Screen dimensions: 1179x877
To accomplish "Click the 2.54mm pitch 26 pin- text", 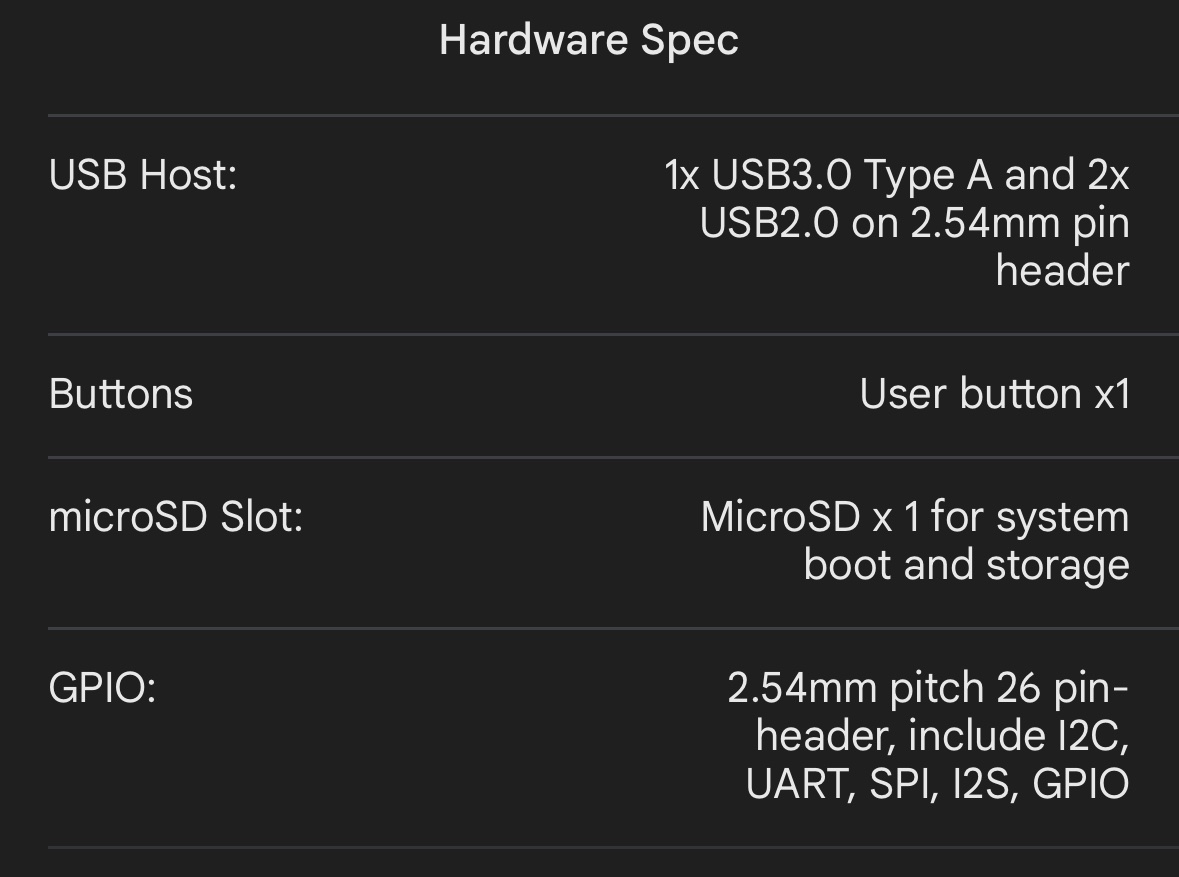I will click(929, 688).
